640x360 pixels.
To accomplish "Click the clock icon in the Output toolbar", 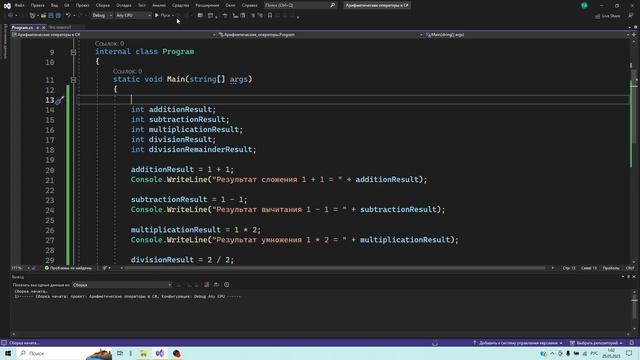I will [227, 285].
